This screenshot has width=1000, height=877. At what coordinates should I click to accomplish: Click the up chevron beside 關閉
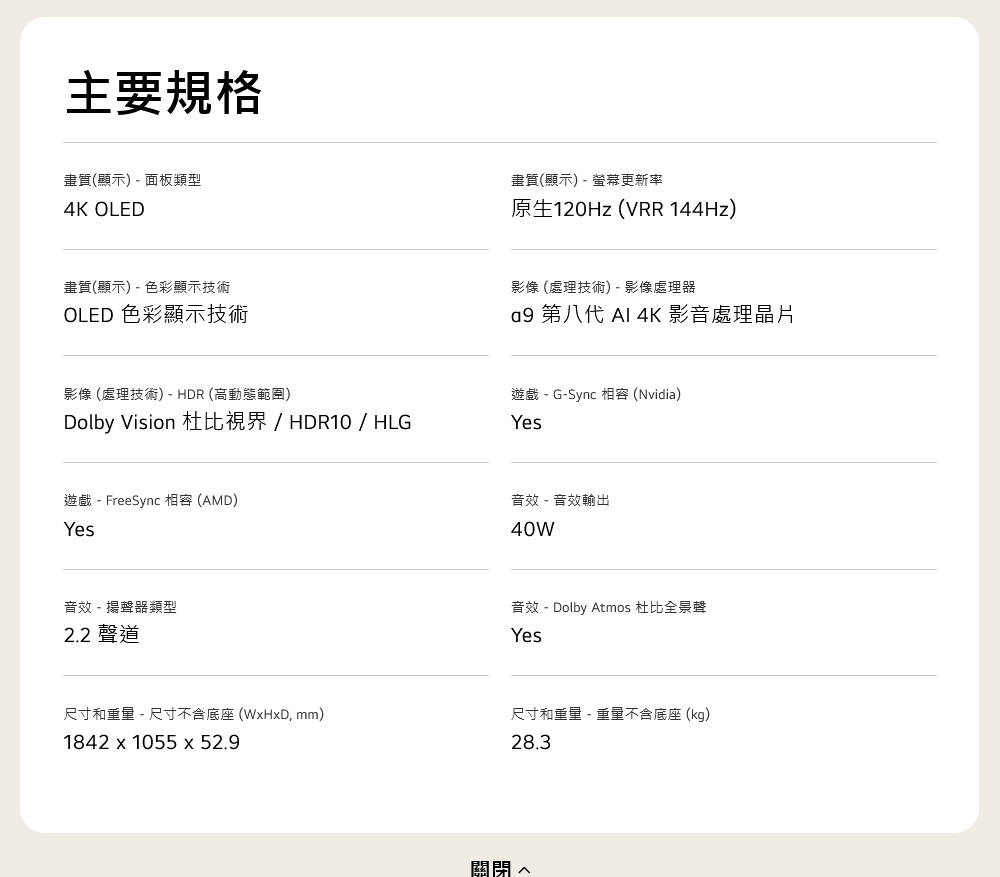click(x=525, y=869)
